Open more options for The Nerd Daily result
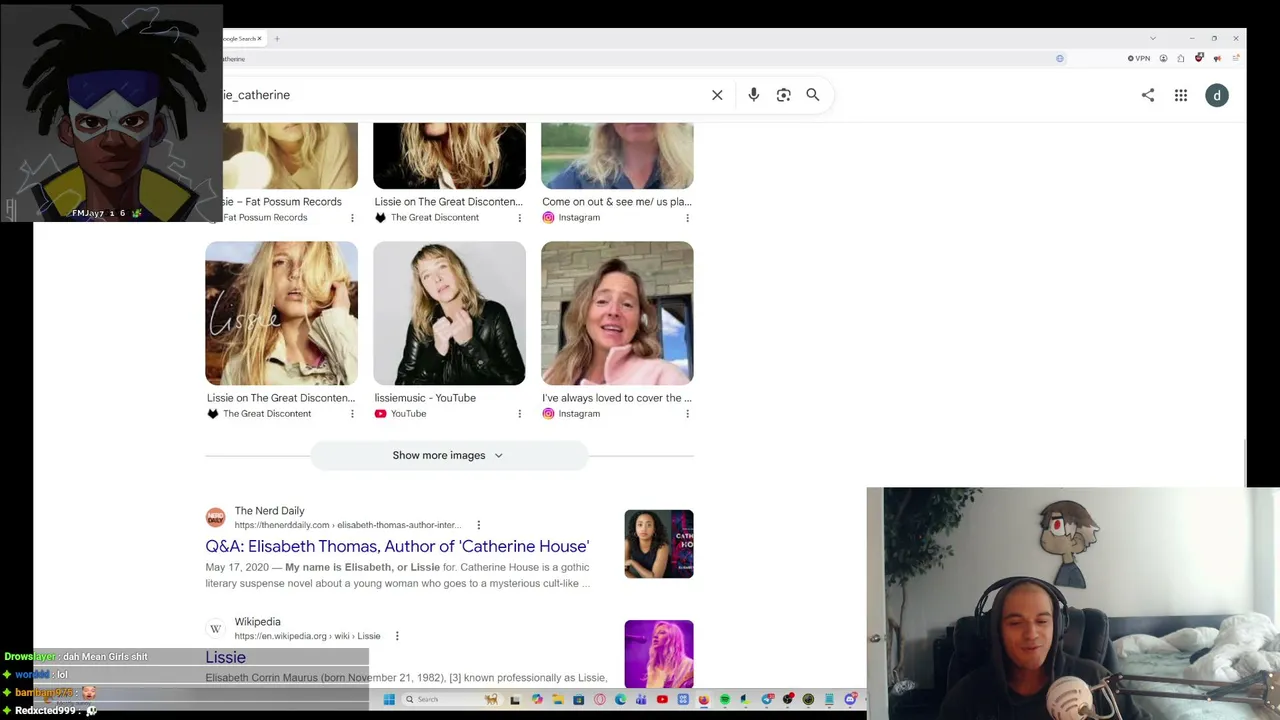Viewport: 1280px width, 720px height. 478,525
